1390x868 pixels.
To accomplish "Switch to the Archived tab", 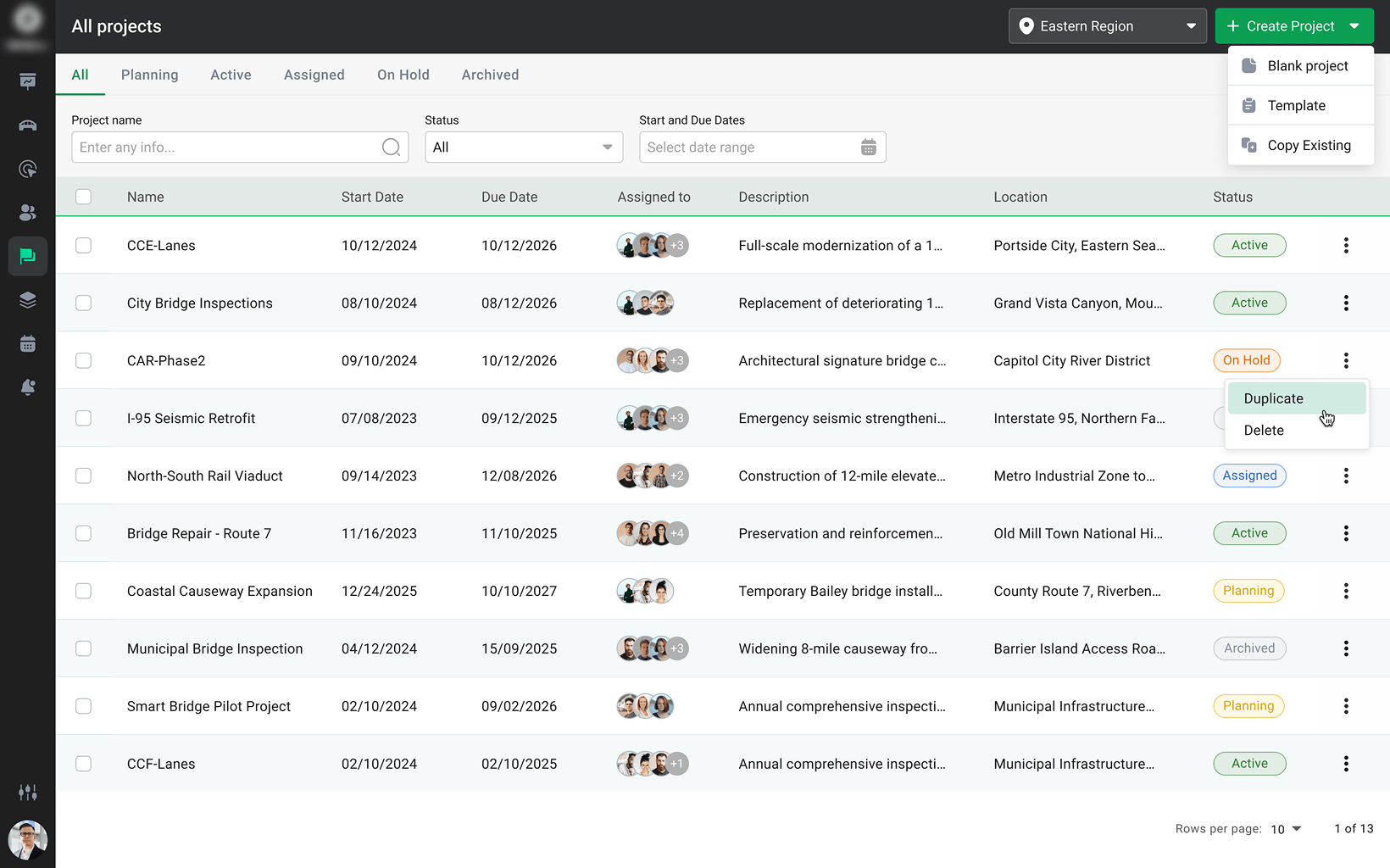I will [490, 75].
